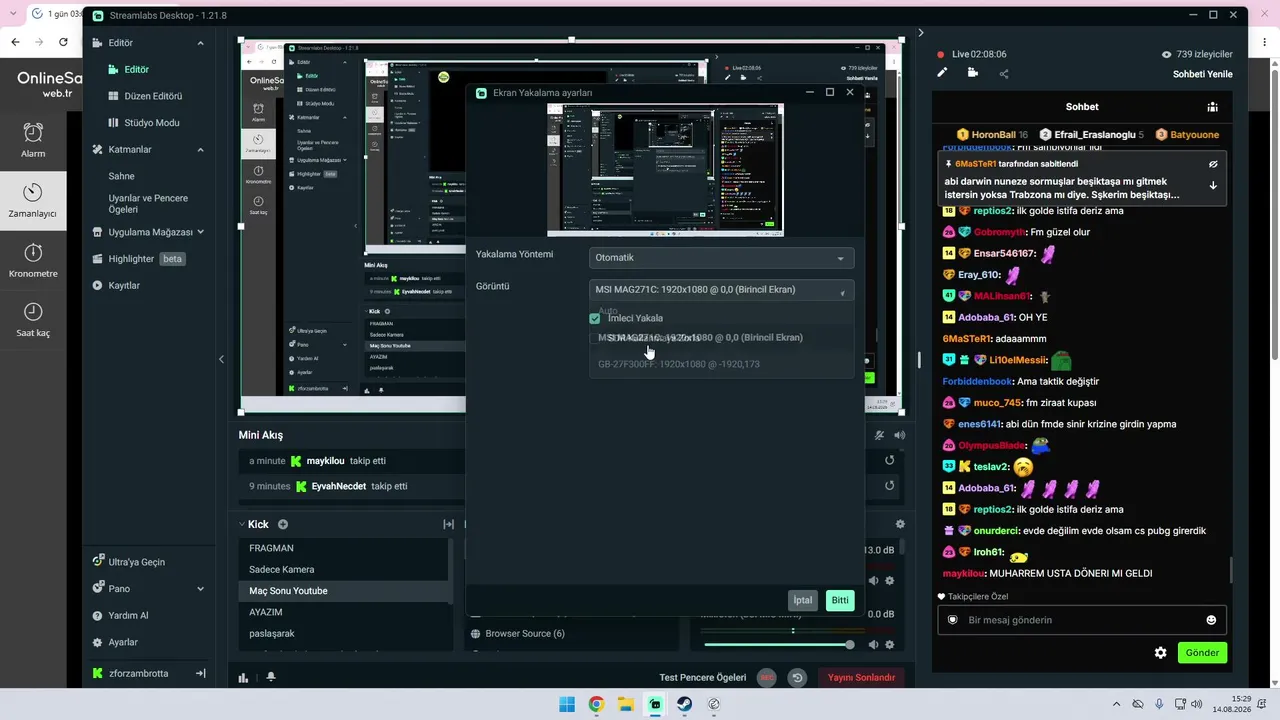Show hidden icons in the system tray
1280x720 pixels.
1118,704
